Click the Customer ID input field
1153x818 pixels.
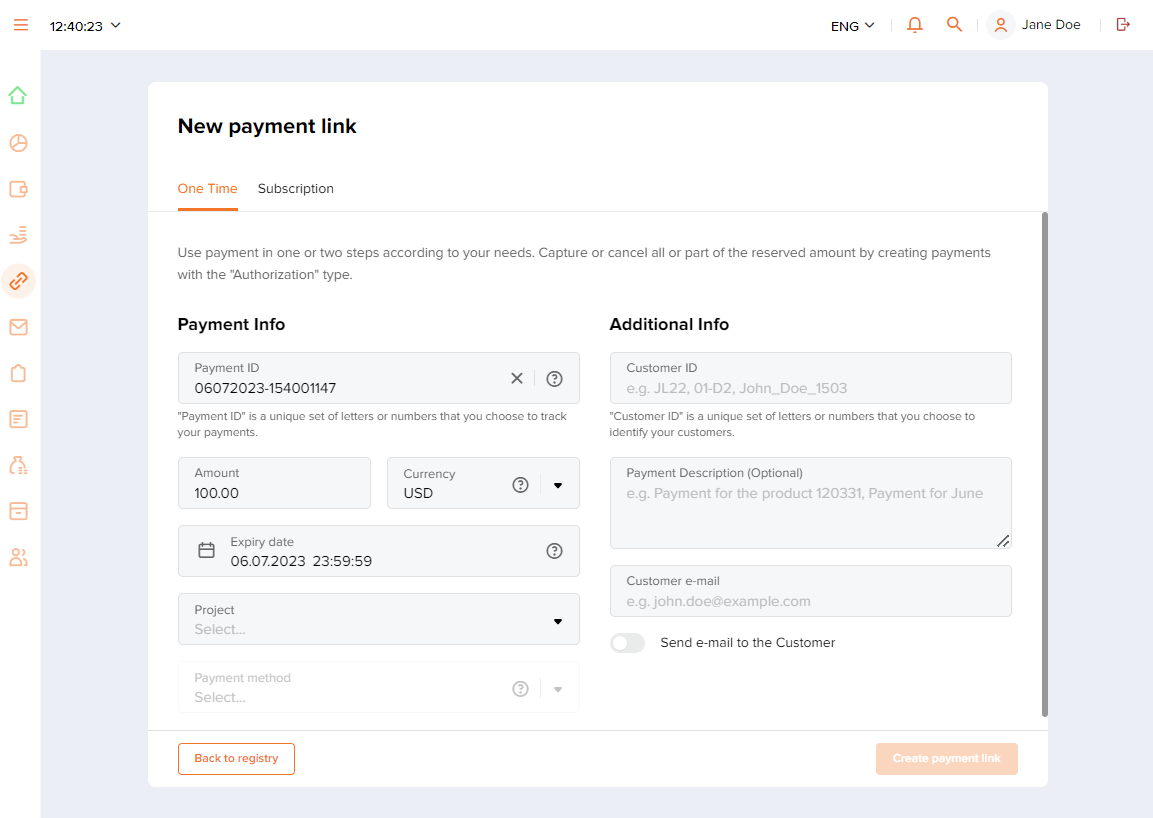810,378
